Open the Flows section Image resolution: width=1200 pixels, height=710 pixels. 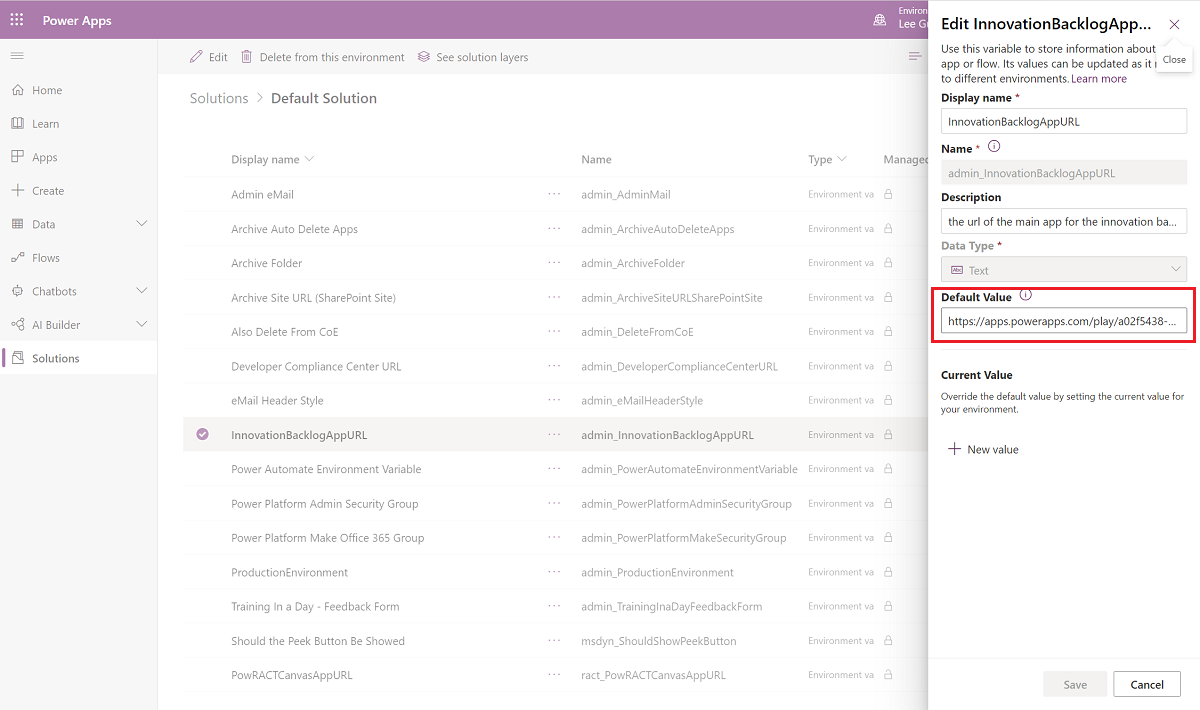(45, 257)
